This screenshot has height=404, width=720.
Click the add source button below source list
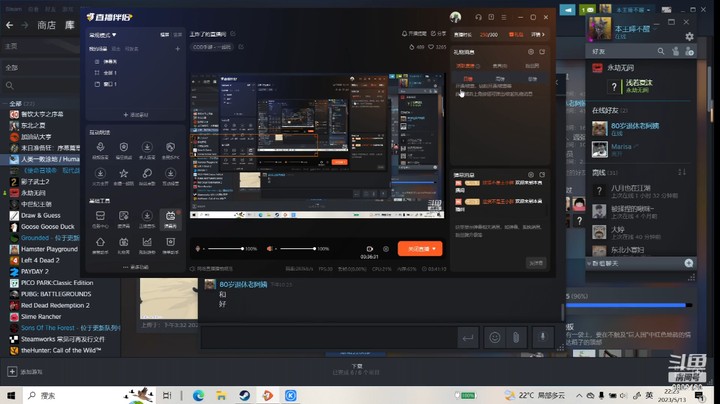point(135,115)
